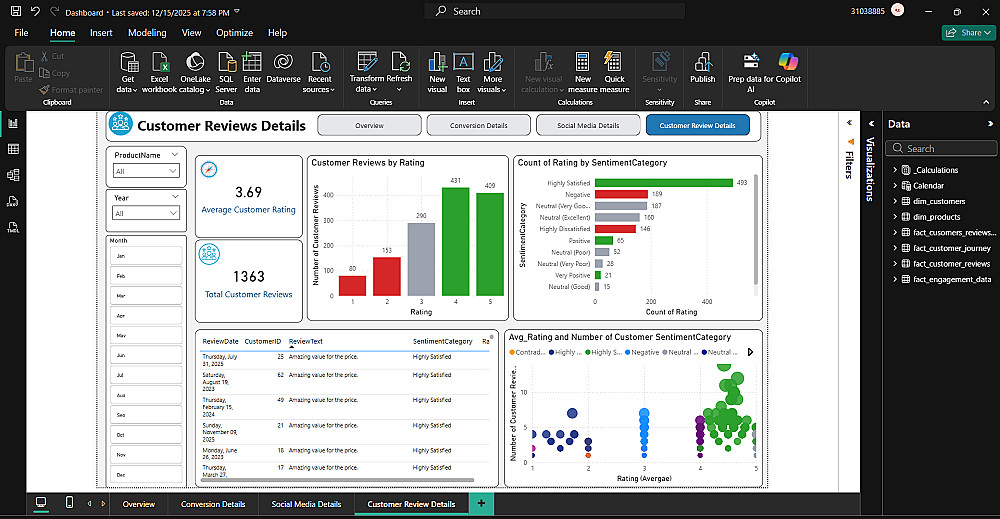Viewport: 1000px width, 519px height.
Task: Switch to mobile layout view
Action: tap(70, 502)
